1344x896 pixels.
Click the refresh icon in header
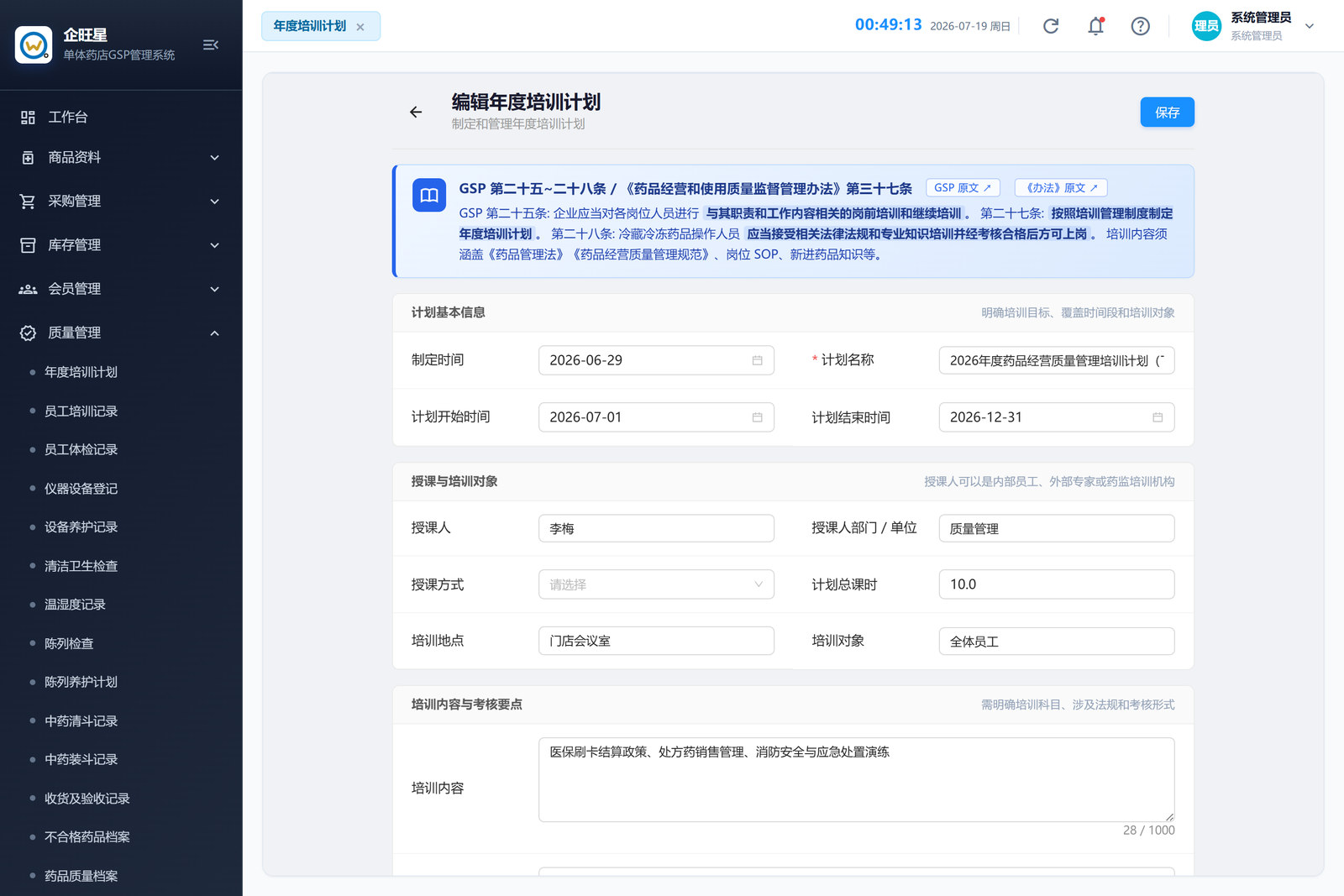1051,26
